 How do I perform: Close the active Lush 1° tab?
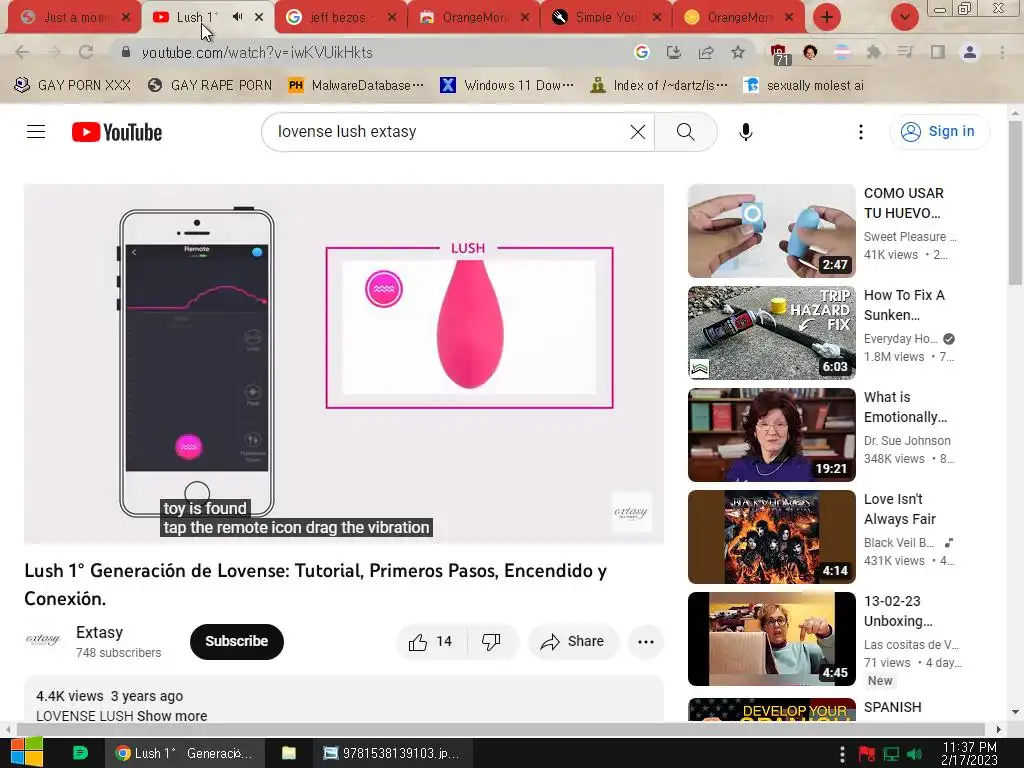pyautogui.click(x=259, y=17)
